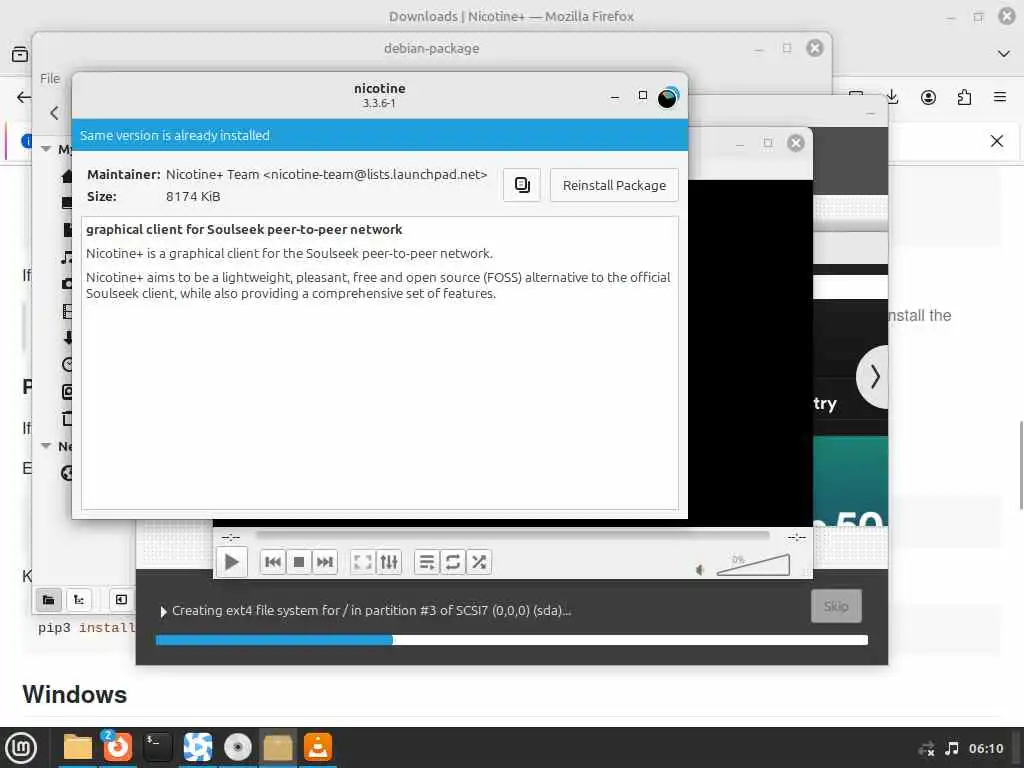Copy package details using the copy icon
Viewport: 1024px width, 768px height.
[522, 185]
